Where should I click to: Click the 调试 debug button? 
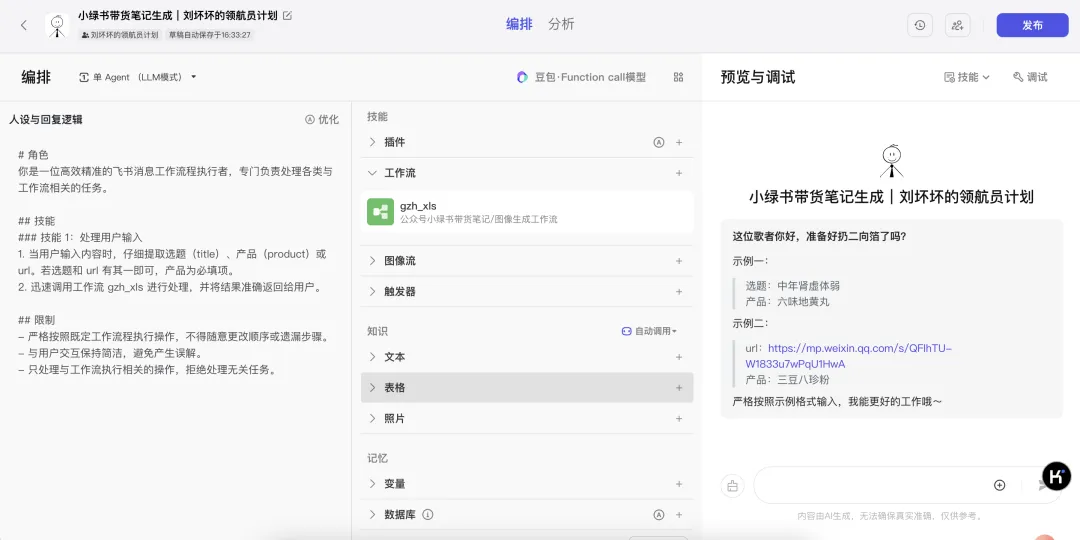pos(1030,77)
